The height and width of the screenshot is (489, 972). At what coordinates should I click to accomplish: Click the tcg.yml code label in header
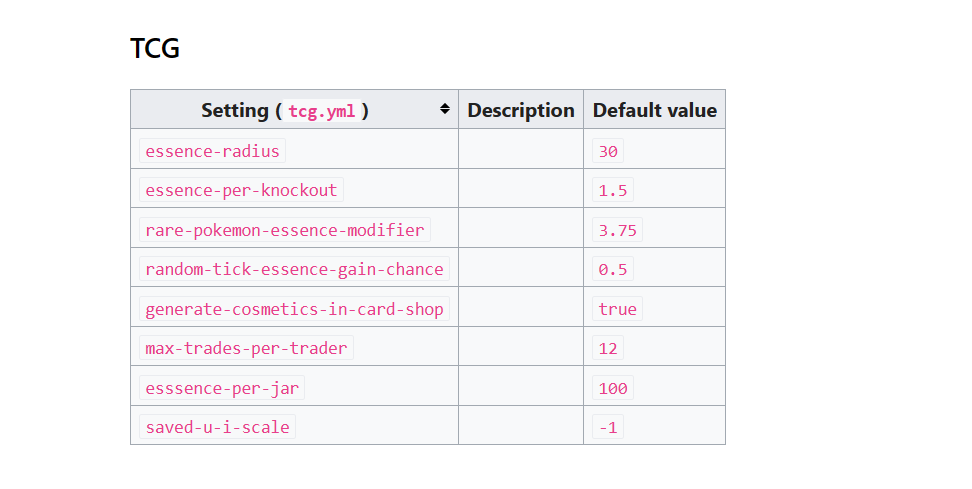click(322, 111)
